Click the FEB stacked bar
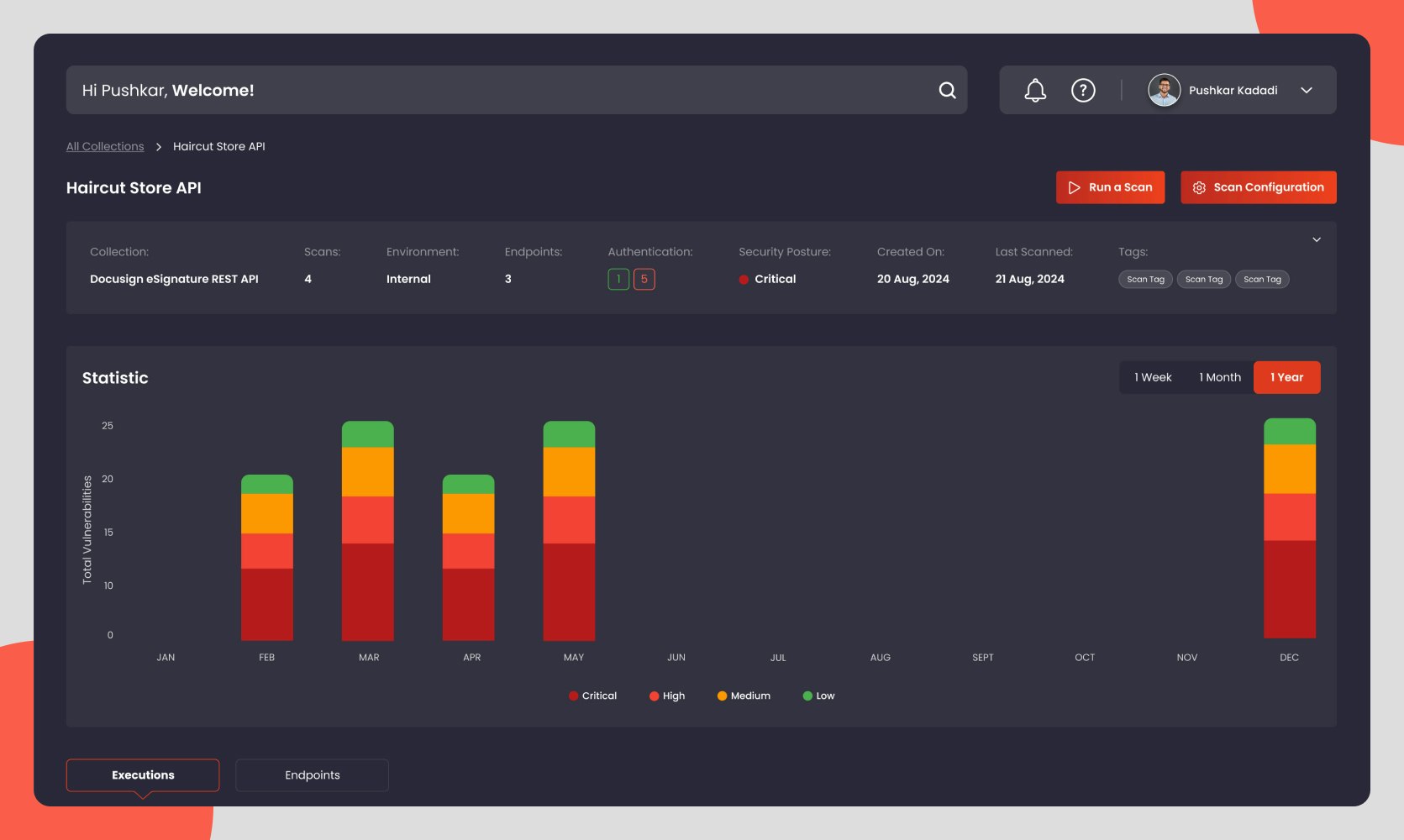Screen dimensions: 1404x840 coord(267,558)
